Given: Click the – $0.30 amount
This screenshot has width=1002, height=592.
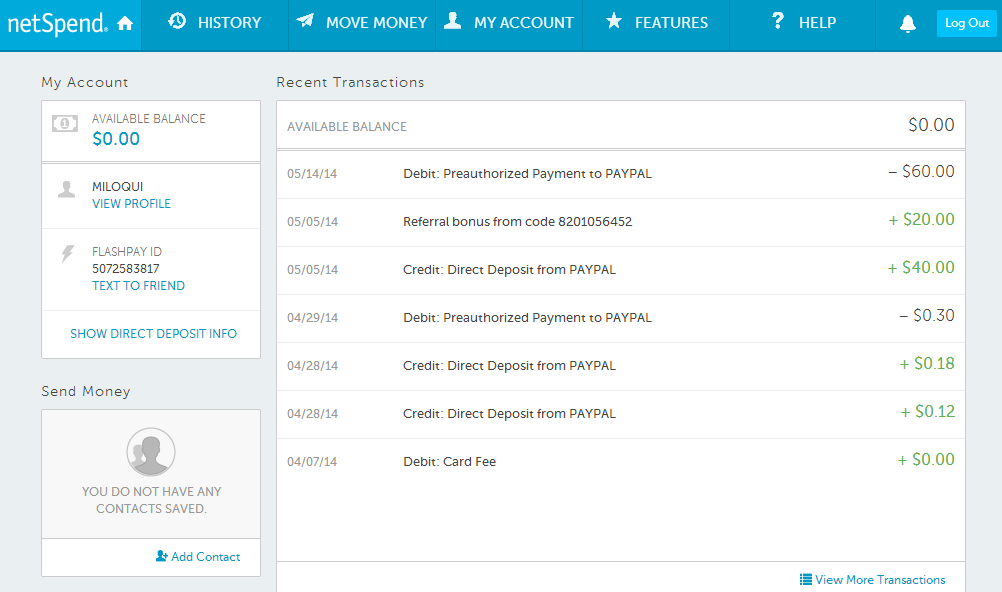Looking at the screenshot, I should pos(927,315).
